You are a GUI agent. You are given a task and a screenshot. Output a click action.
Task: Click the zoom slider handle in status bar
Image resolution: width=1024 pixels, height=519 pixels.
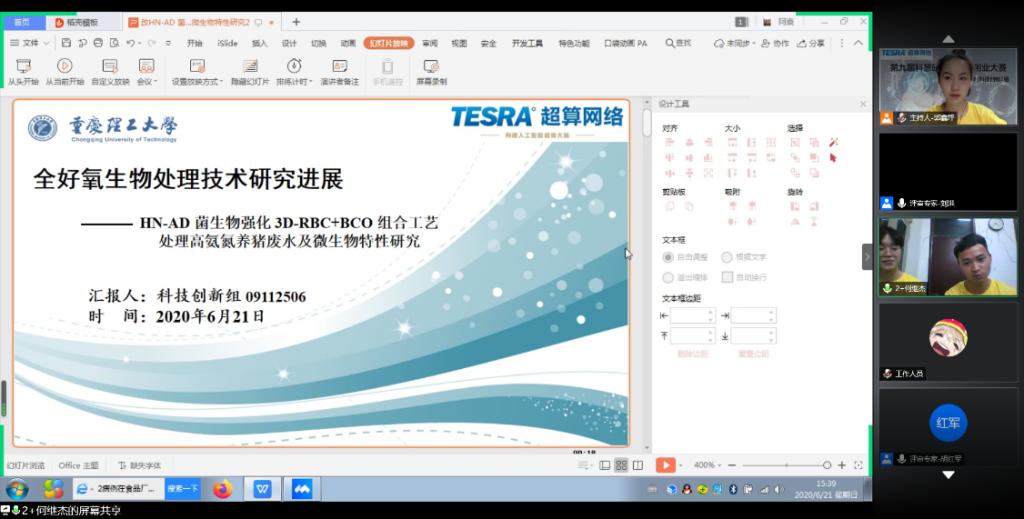pyautogui.click(x=827, y=465)
